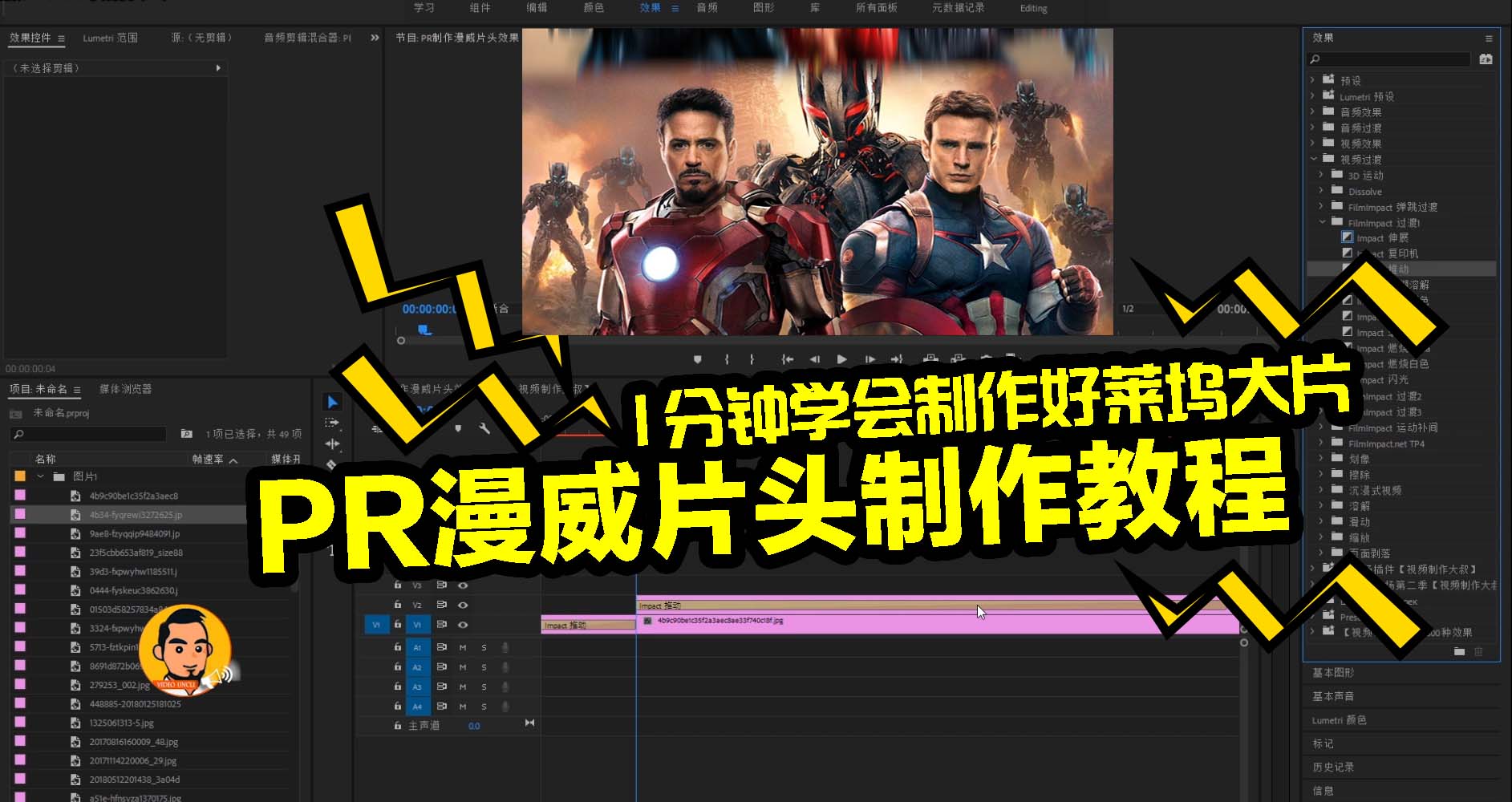This screenshot has height=802, width=1512.
Task: Toggle V2 track visibility eye
Action: (463, 605)
